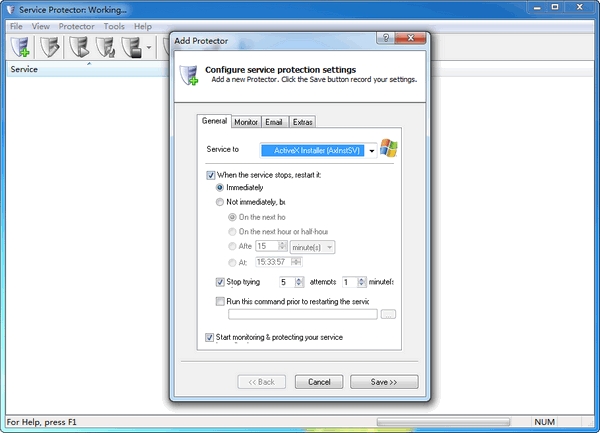Click the attempts count field showing 5

[x=287, y=282]
